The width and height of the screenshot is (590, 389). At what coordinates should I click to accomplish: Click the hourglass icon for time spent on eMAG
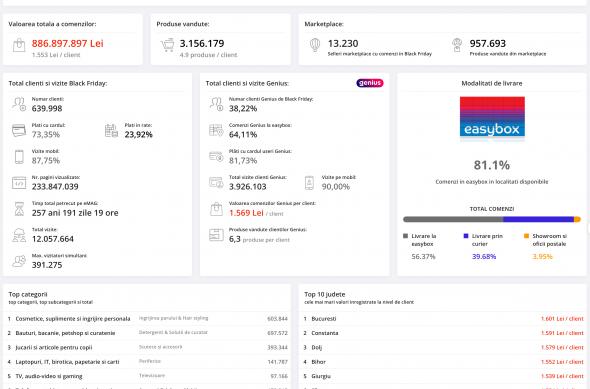[x=19, y=209]
